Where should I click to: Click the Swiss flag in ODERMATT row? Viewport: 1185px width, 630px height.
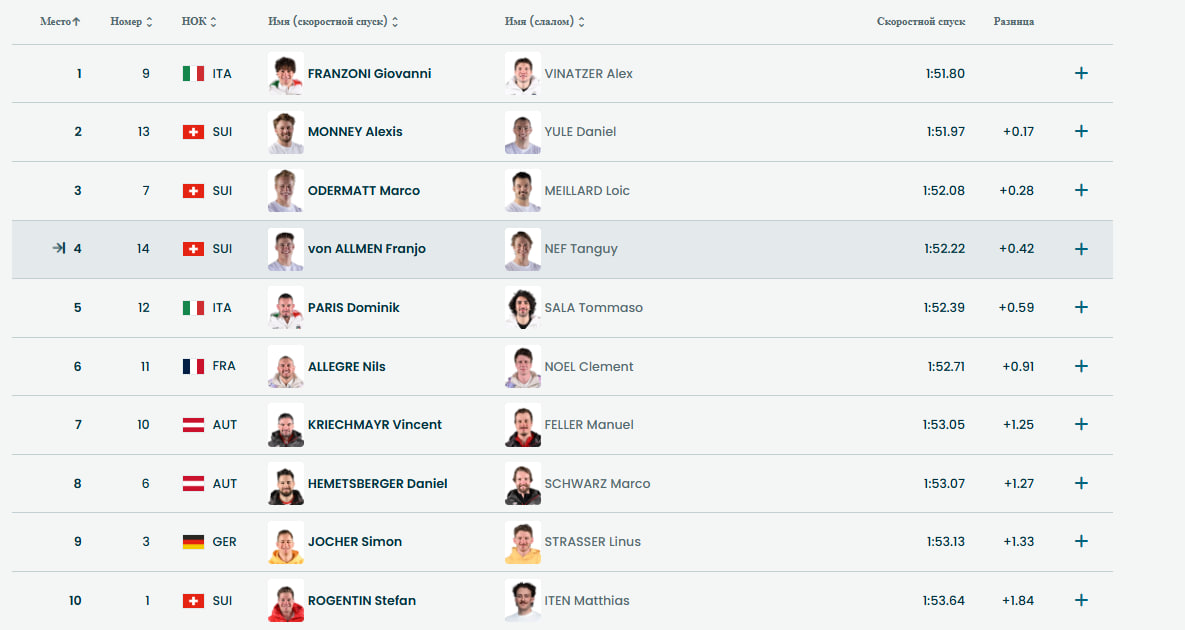click(x=193, y=190)
